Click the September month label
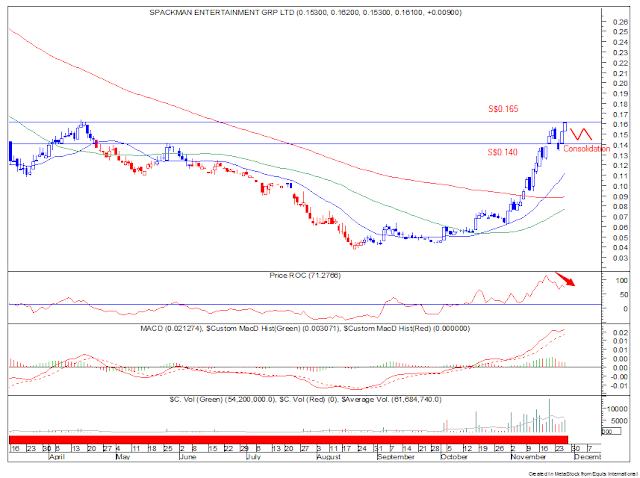This screenshot has width=640, height=478. pyautogui.click(x=396, y=457)
